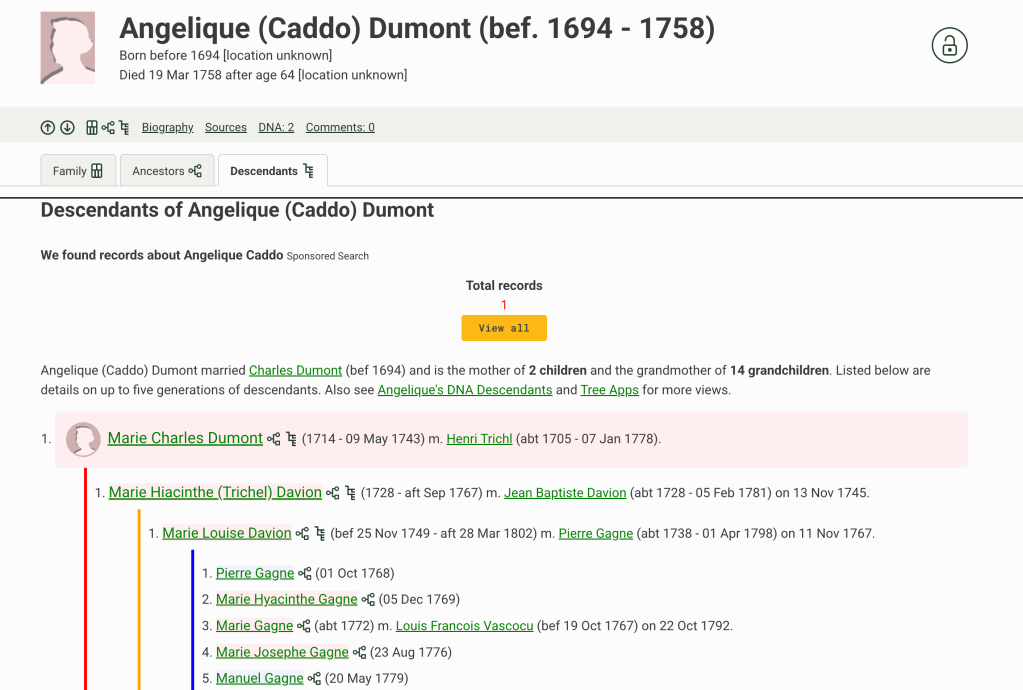Click the down arrow icon in toolbar

[x=67, y=127]
